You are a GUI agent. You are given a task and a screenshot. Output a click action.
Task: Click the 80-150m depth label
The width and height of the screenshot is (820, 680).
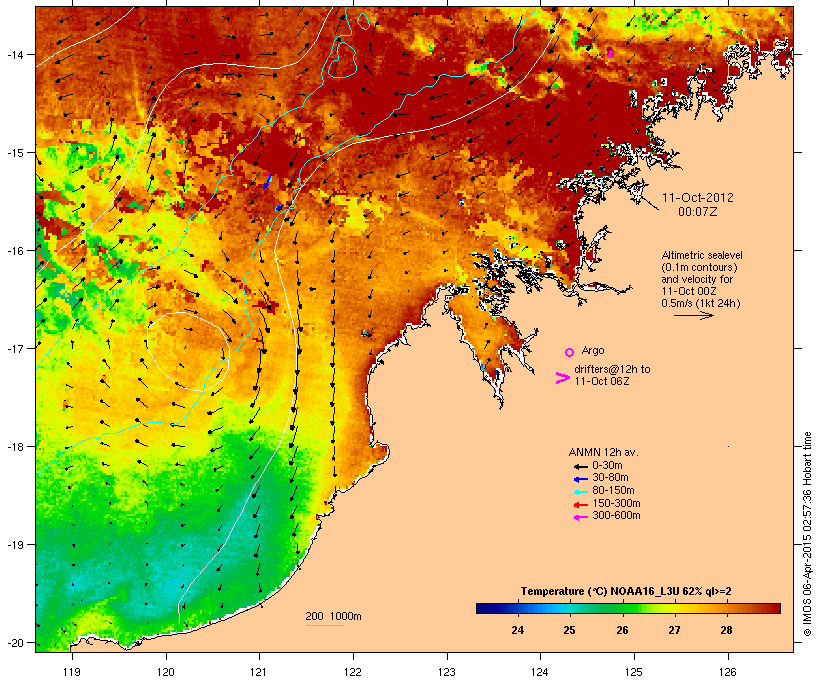pos(613,491)
